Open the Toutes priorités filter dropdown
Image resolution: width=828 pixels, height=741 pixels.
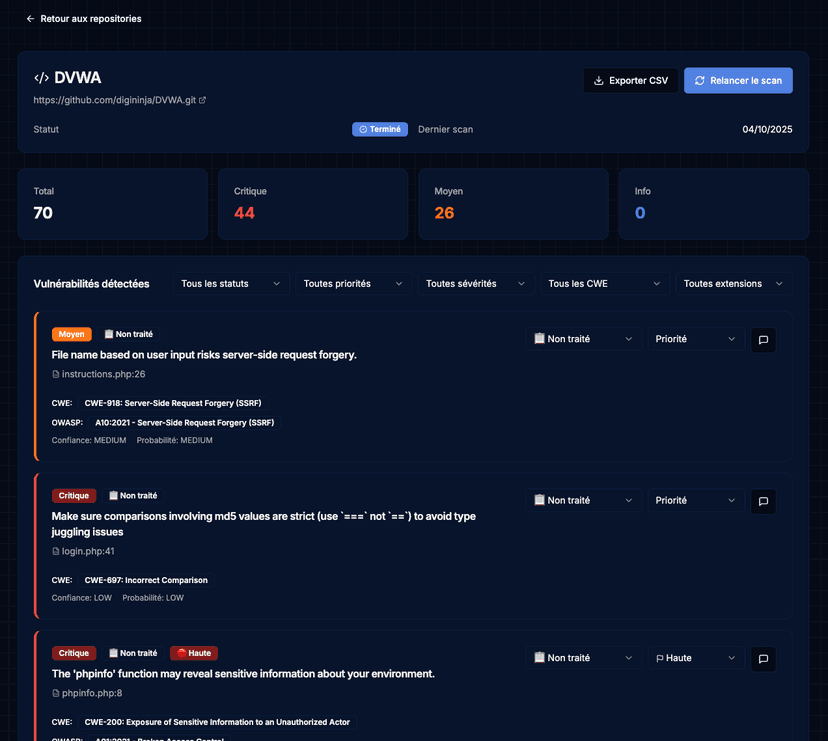(353, 284)
